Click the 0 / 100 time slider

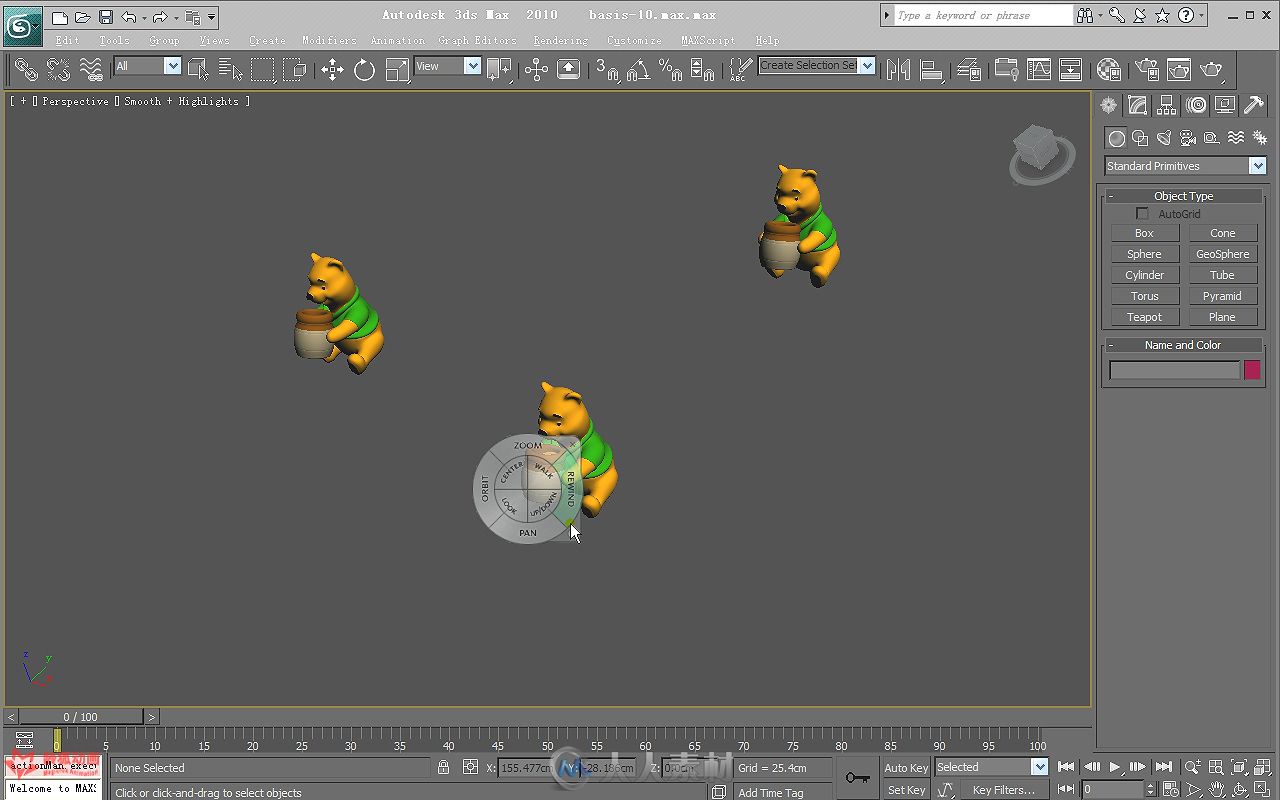pyautogui.click(x=81, y=717)
